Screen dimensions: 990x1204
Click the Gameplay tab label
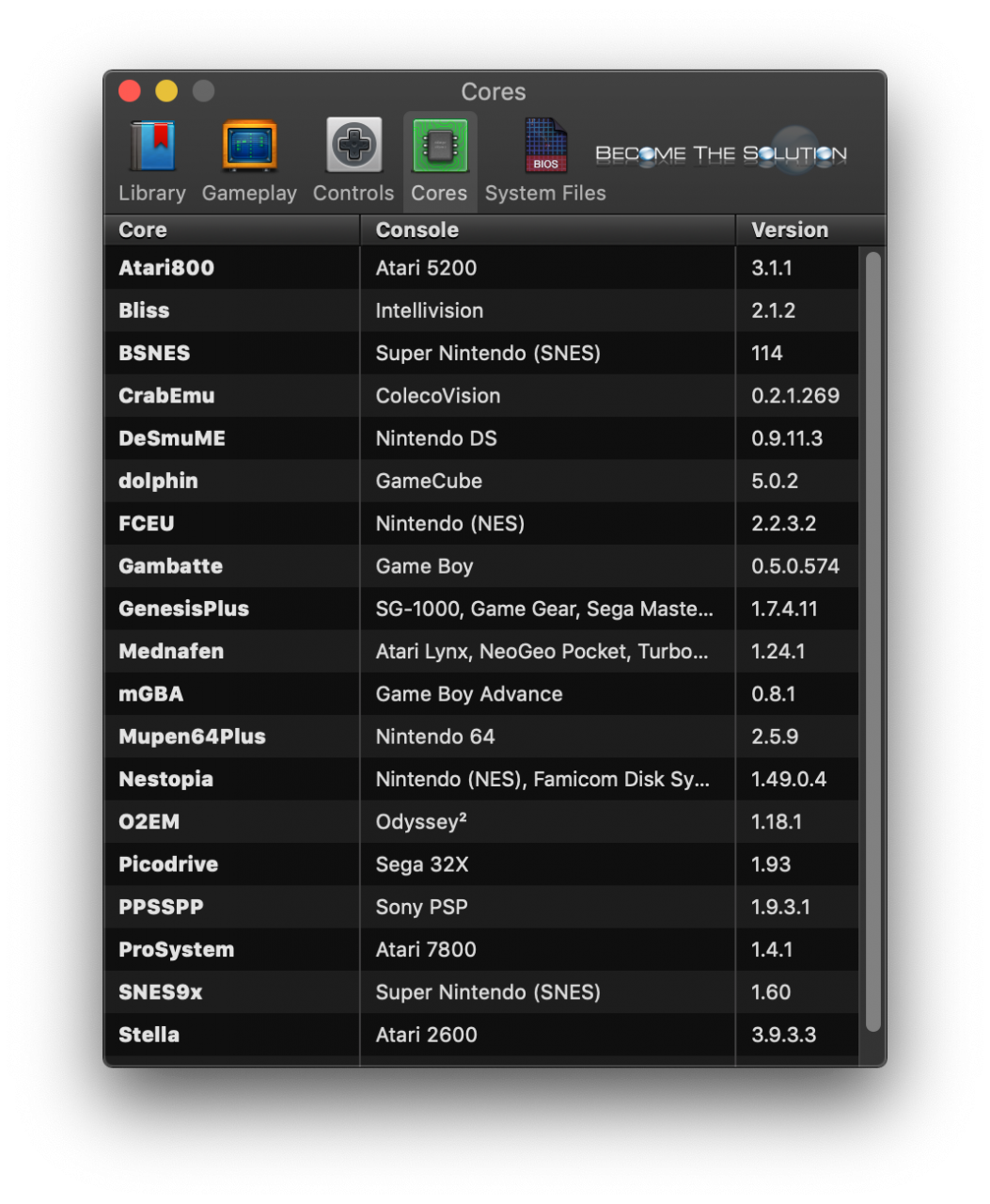click(249, 193)
